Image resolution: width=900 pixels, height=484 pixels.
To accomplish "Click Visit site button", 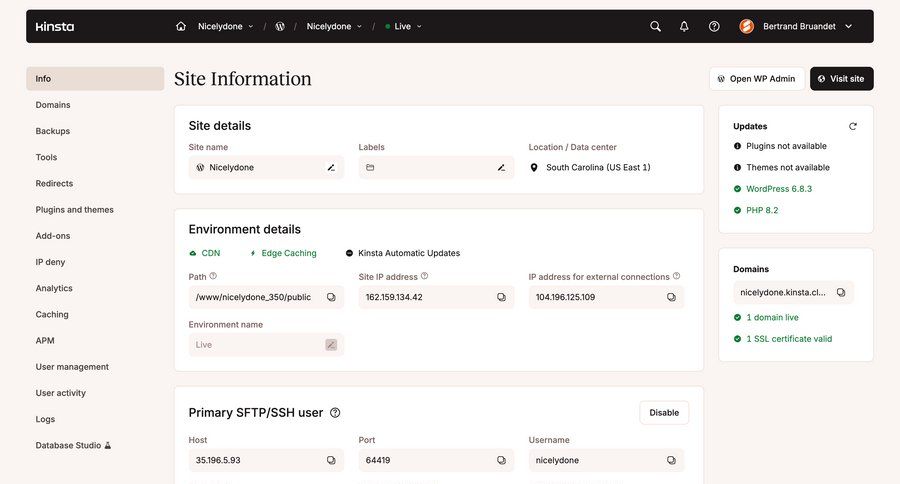I will tap(841, 79).
